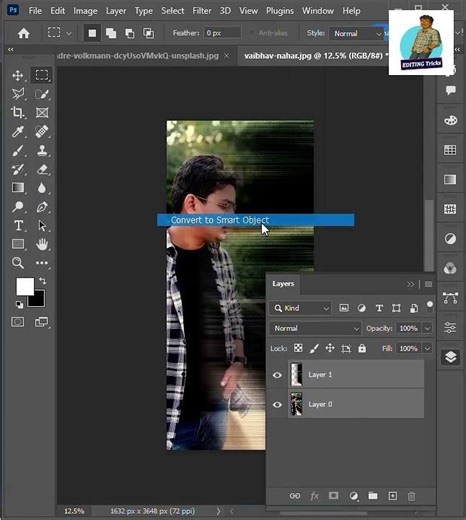466x520 pixels.
Task: Toggle Lock image pixels brush icon
Action: [x=314, y=348]
